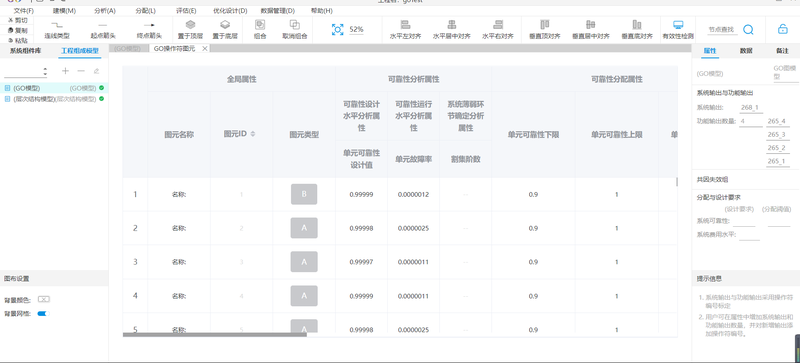Click the pencil edit icon in model panel

pos(96,71)
